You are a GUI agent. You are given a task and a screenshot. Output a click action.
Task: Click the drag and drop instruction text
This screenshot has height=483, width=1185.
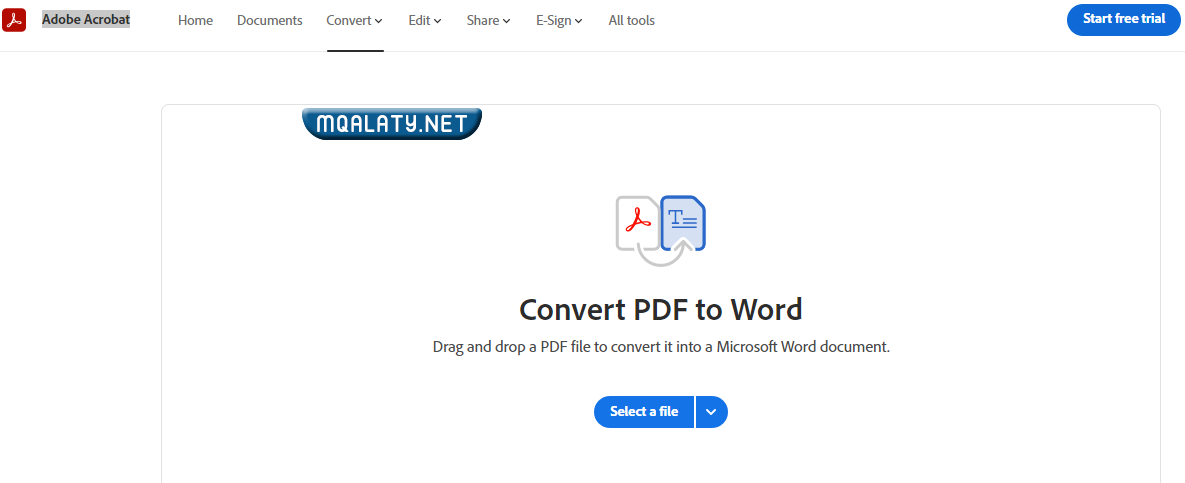click(661, 348)
